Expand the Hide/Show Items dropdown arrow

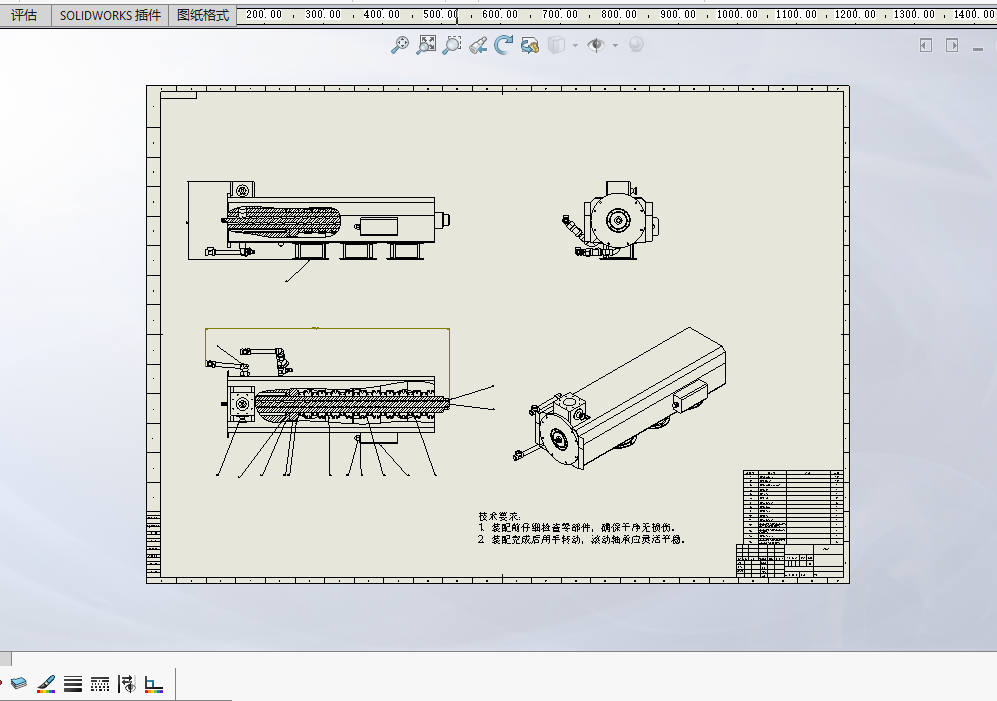coord(615,46)
